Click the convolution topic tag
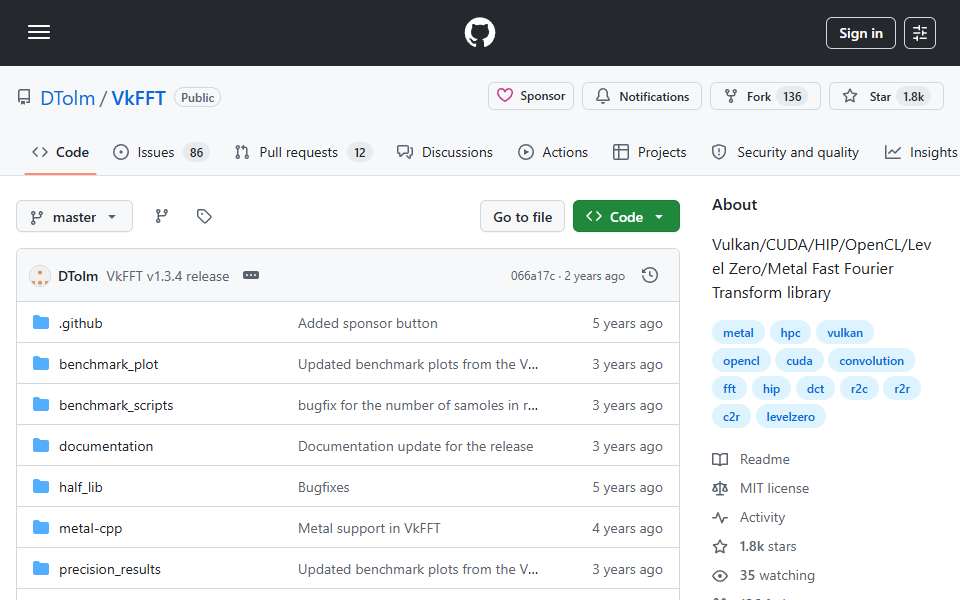 (x=871, y=361)
